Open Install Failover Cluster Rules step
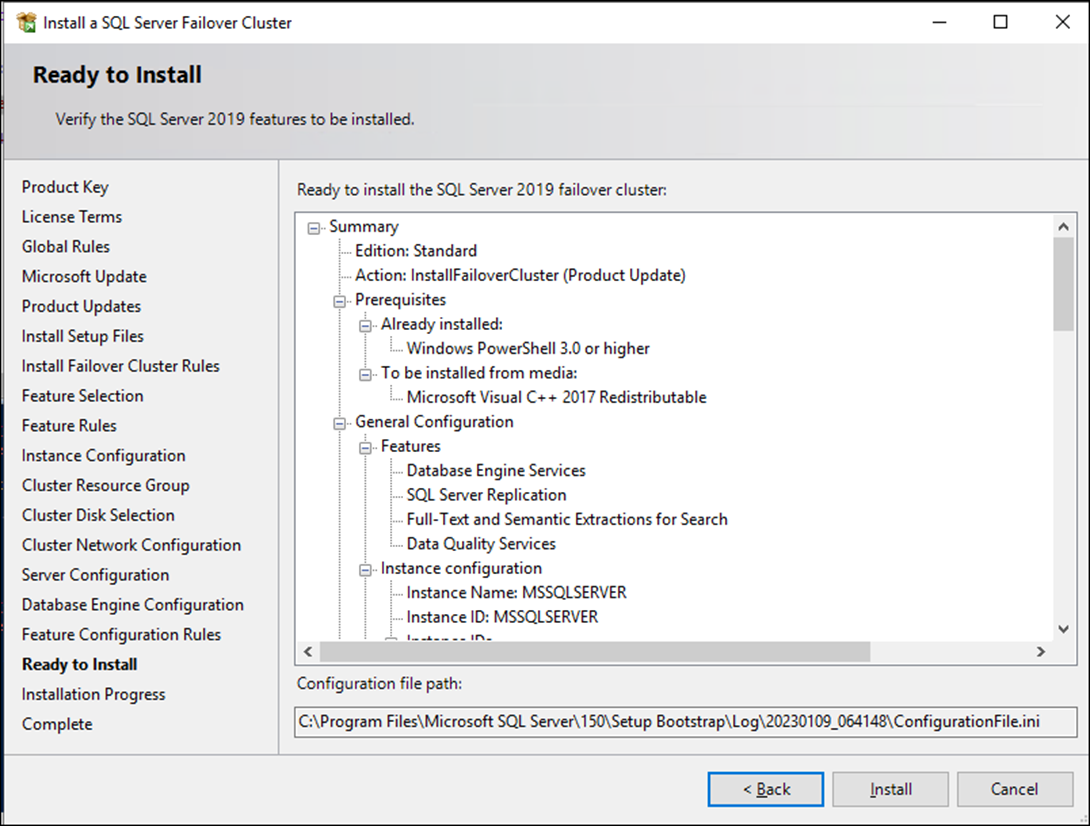 tap(121, 366)
